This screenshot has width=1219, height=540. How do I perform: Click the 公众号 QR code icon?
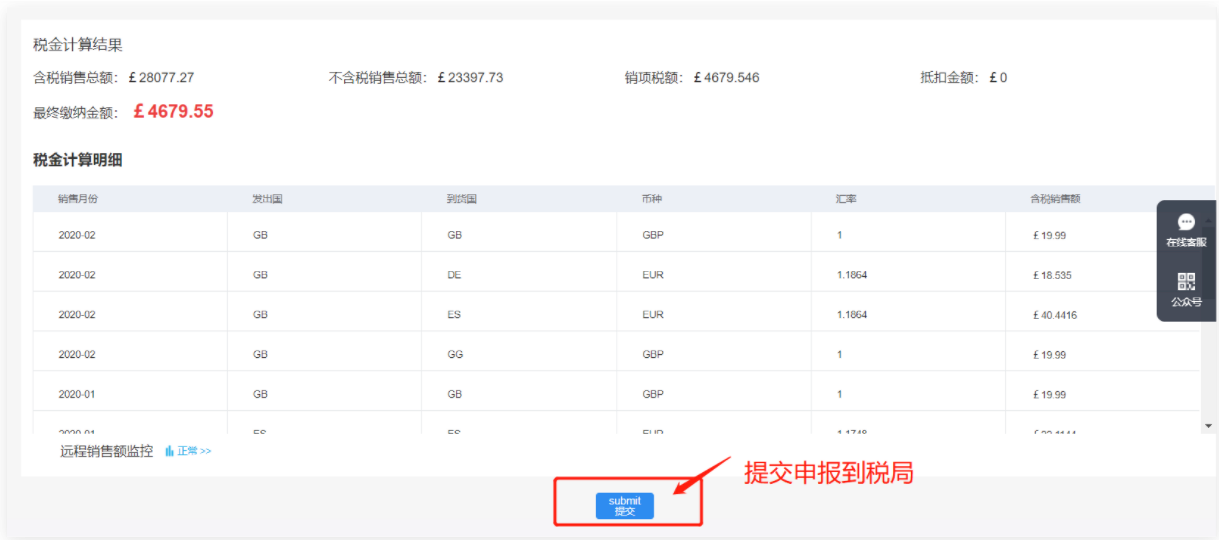tap(1186, 282)
